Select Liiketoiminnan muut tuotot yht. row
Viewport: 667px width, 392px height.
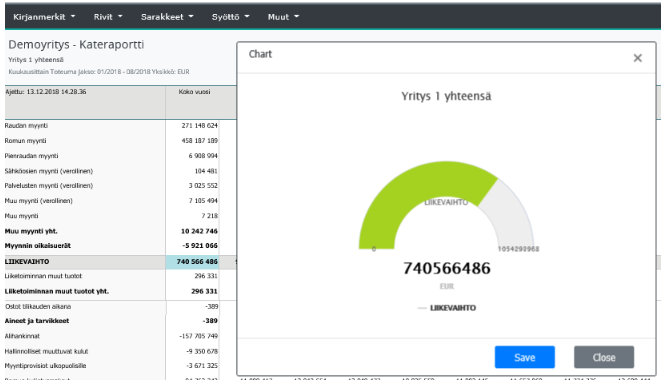coord(111,291)
